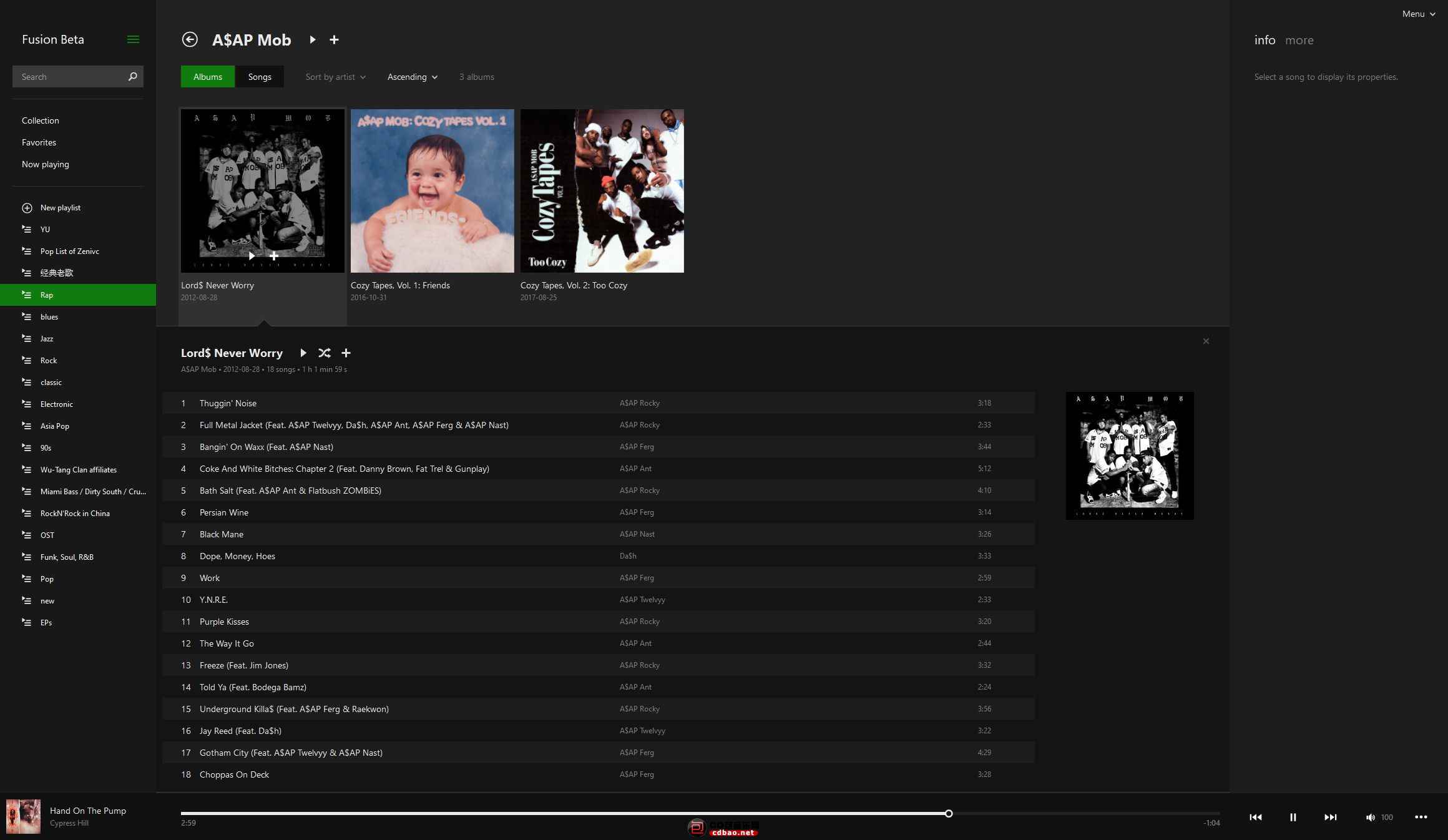The height and width of the screenshot is (840, 1448).
Task: Select the track Underground Killa$
Action: [x=599, y=709]
